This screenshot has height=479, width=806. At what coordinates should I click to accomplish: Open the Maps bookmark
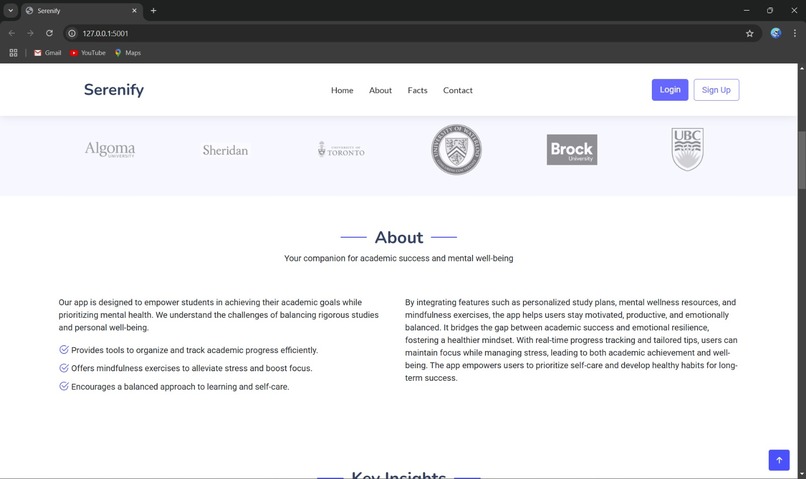pyautogui.click(x=127, y=53)
